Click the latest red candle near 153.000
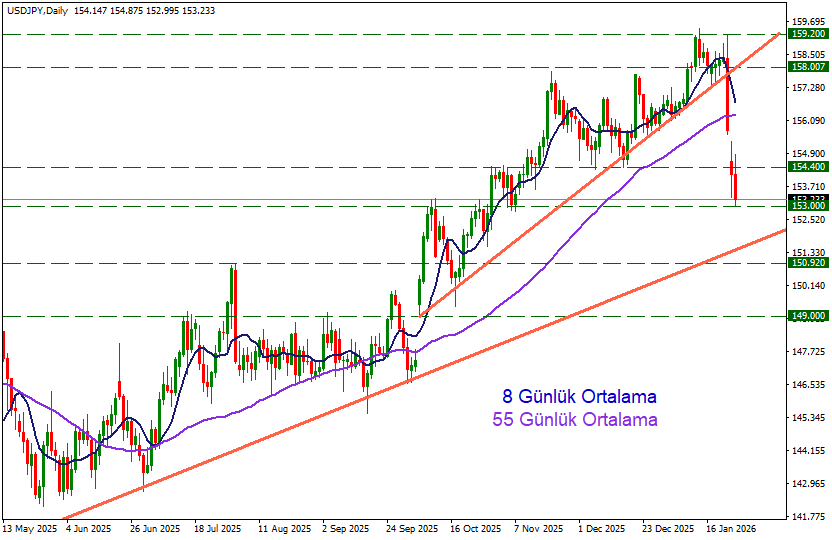The width and height of the screenshot is (832, 540). [x=736, y=188]
